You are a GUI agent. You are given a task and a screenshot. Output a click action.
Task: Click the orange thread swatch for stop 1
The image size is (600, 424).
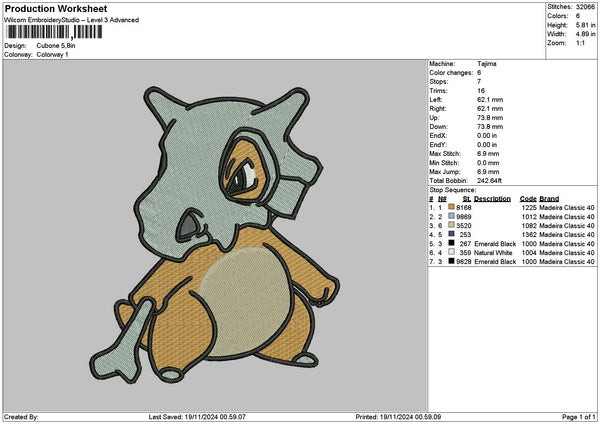tap(451, 206)
